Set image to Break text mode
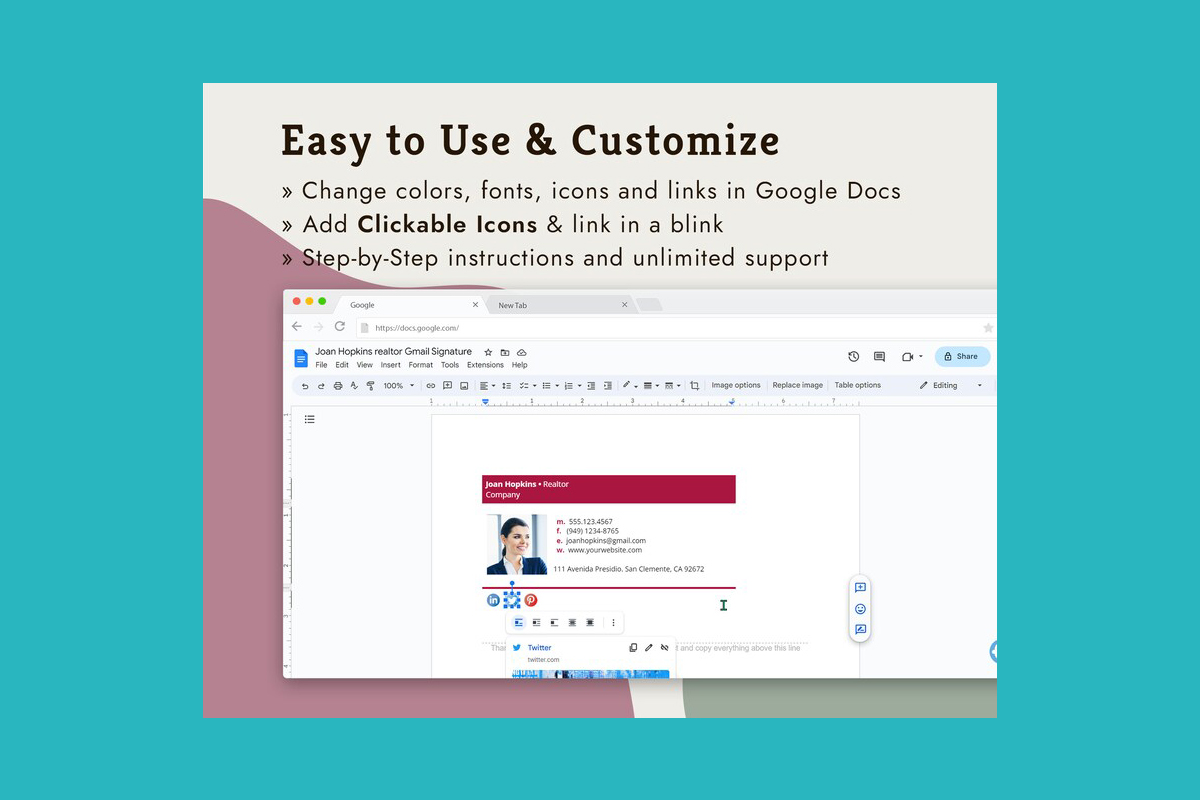The image size is (1200, 800). click(554, 622)
